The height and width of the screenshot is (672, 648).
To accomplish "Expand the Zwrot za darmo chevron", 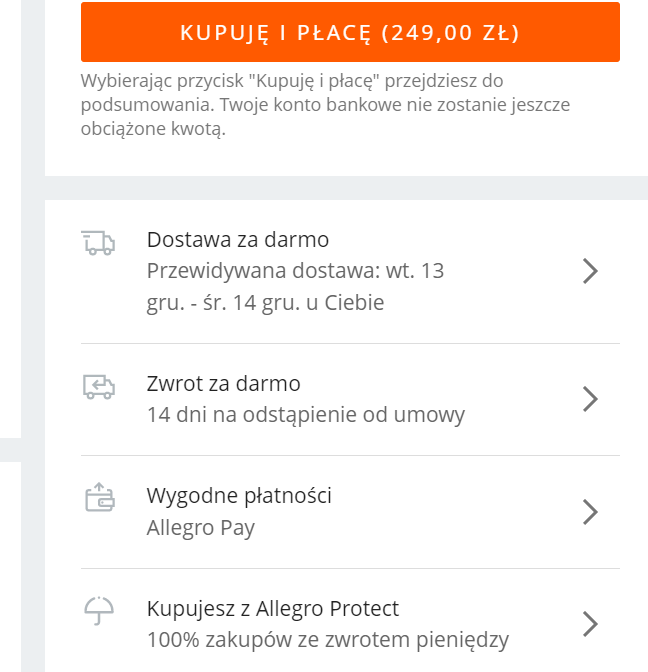I will coord(590,399).
